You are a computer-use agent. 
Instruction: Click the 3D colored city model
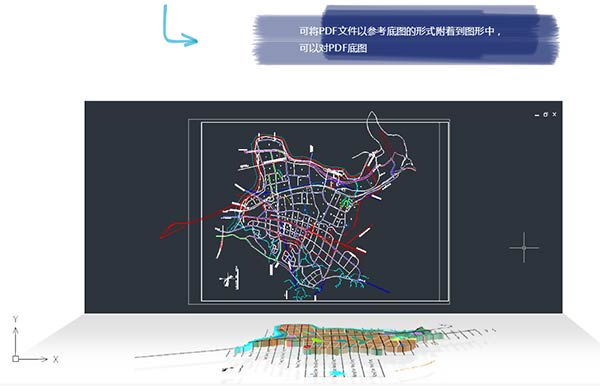[337, 339]
